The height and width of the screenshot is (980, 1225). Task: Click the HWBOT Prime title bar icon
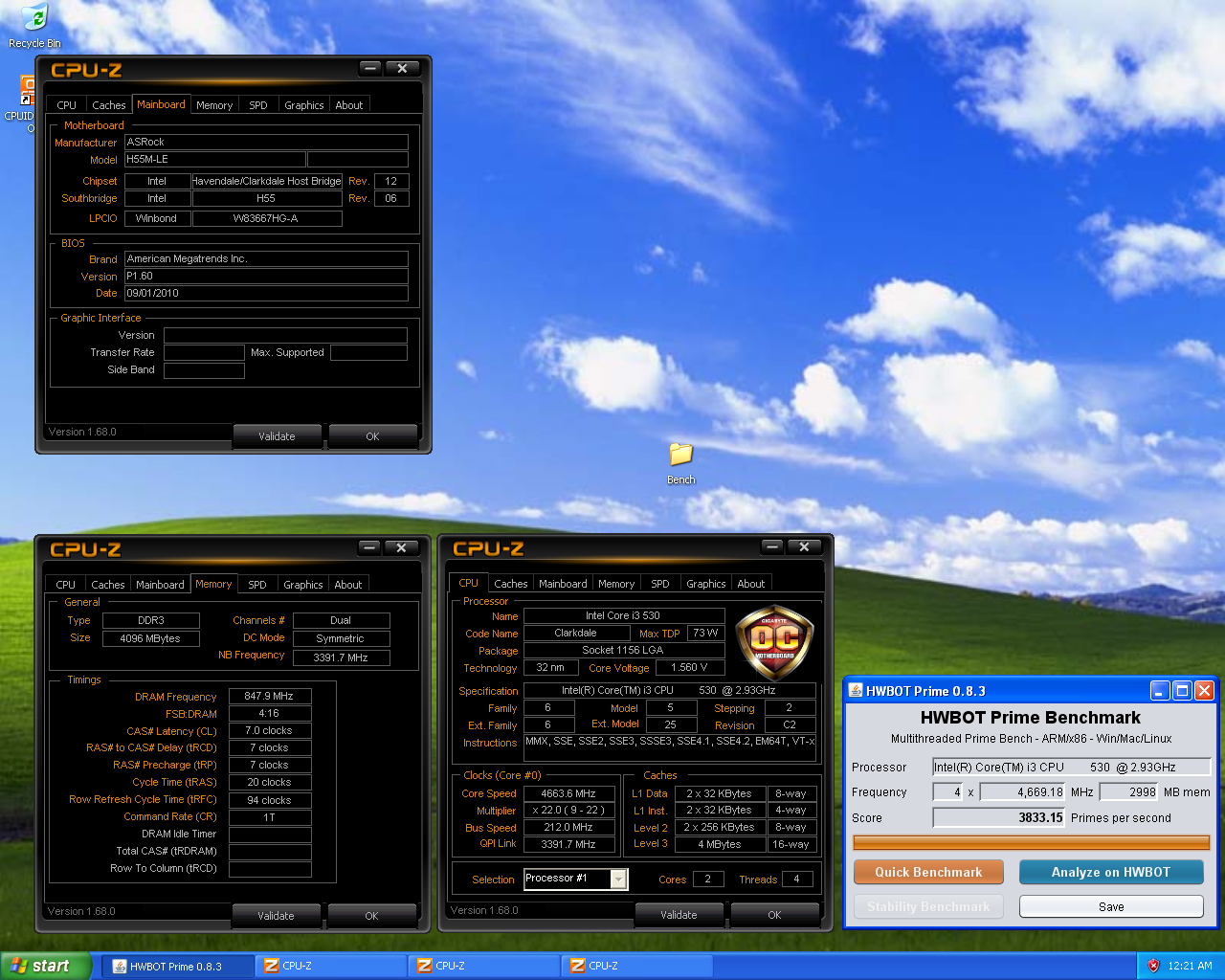point(856,690)
